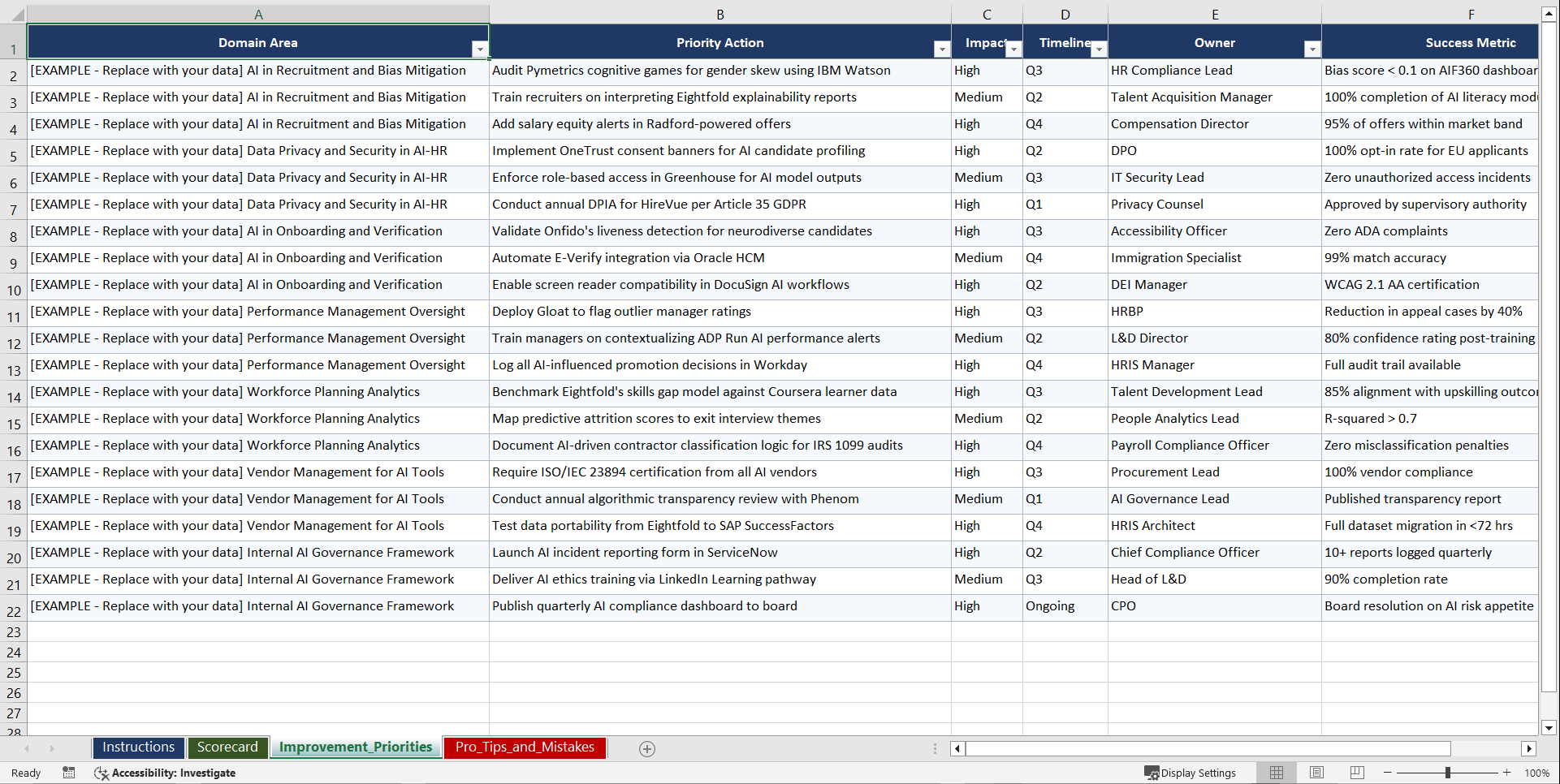
Task: Click the right sheet navigation arrow
Action: pos(52,748)
